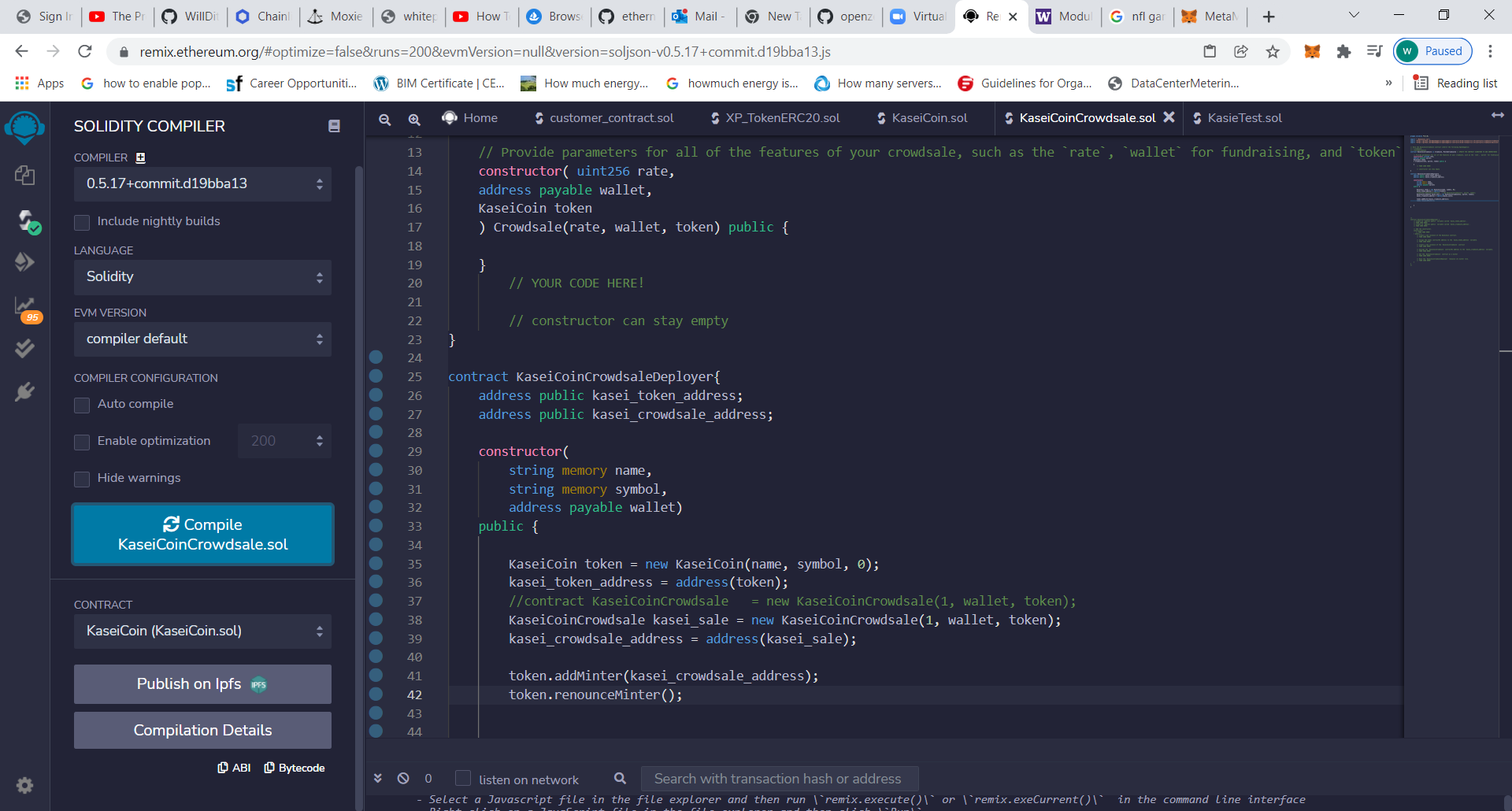Click the transaction hash search field
1512x811 pixels.
pos(779,779)
